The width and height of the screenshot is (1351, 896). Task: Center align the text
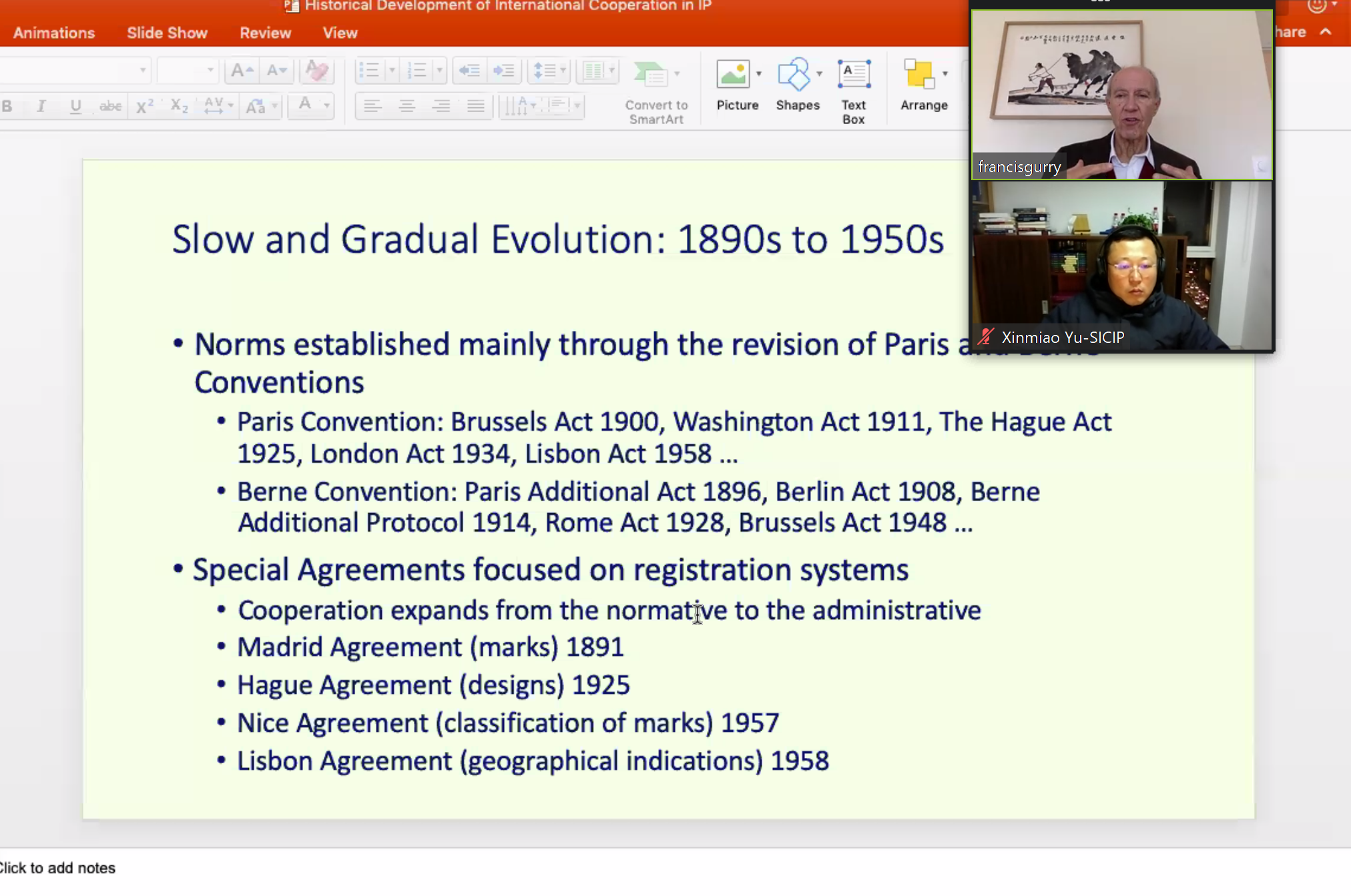pyautogui.click(x=407, y=106)
